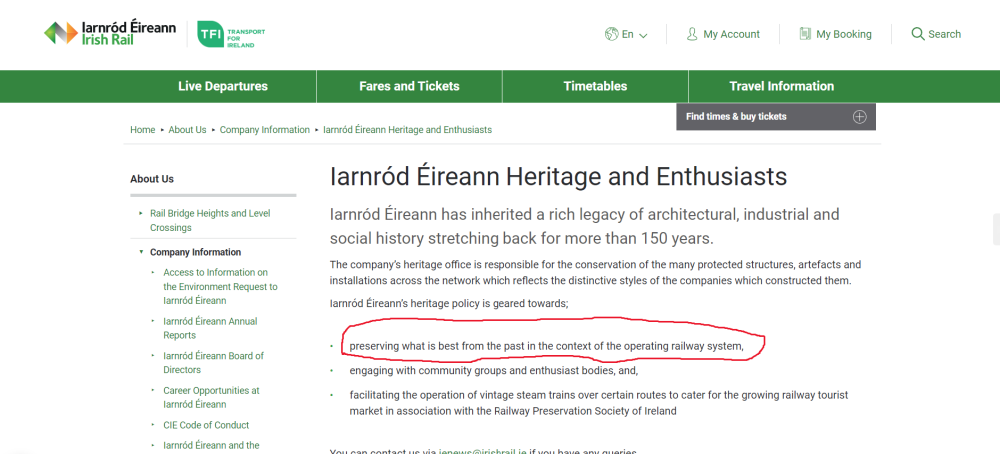Click the TFI Transport for Ireland logo
Image resolution: width=1000 pixels, height=454 pixels.
(231, 33)
